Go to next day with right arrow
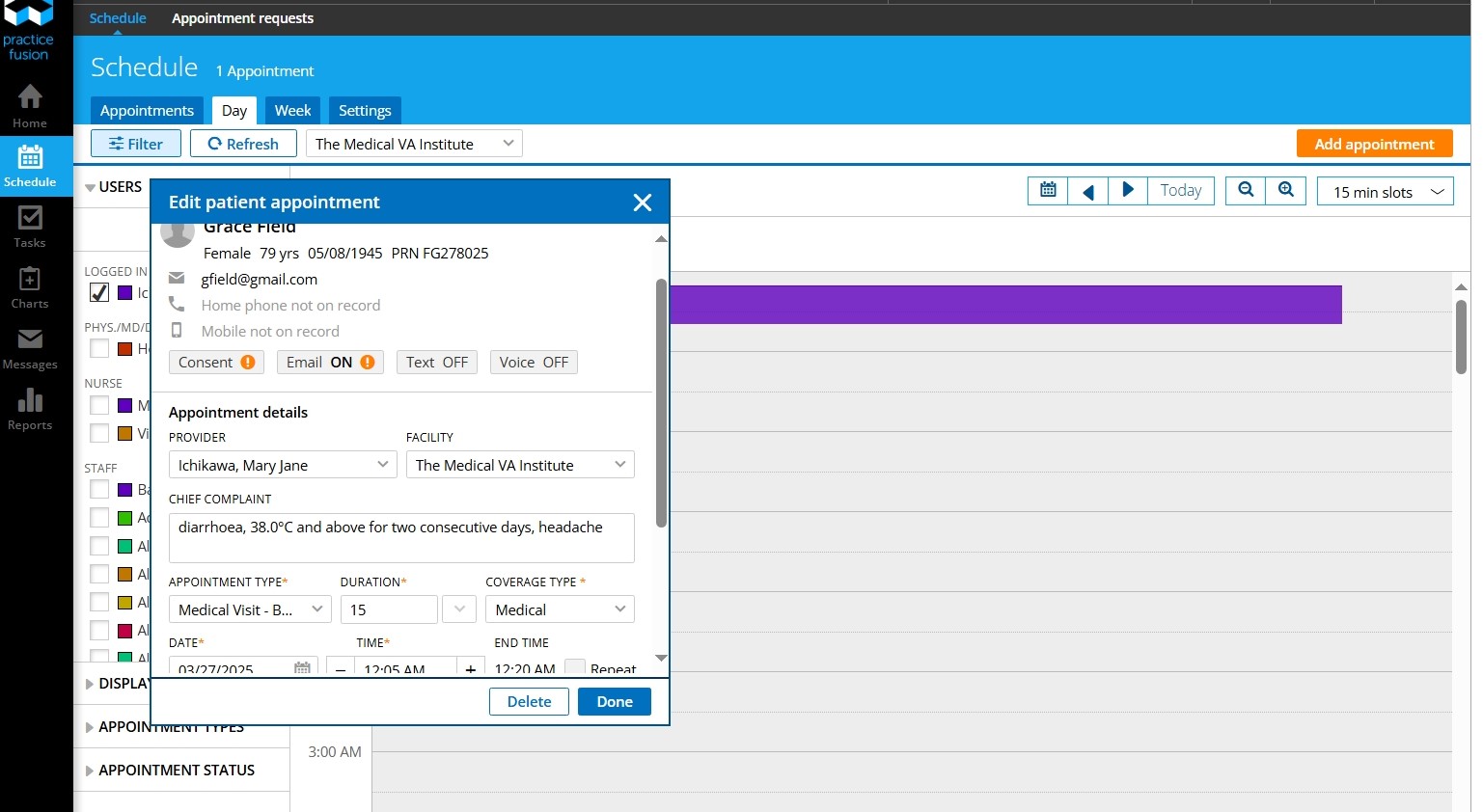 (1128, 190)
